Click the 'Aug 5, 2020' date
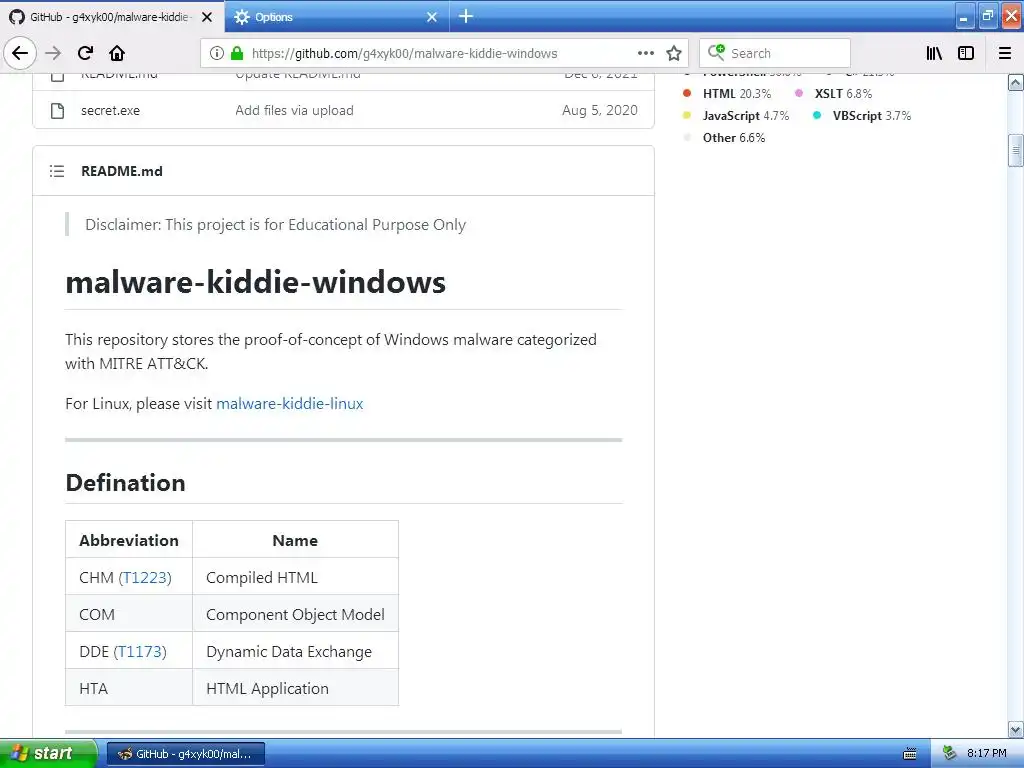Image resolution: width=1024 pixels, height=768 pixels. [x=600, y=110]
